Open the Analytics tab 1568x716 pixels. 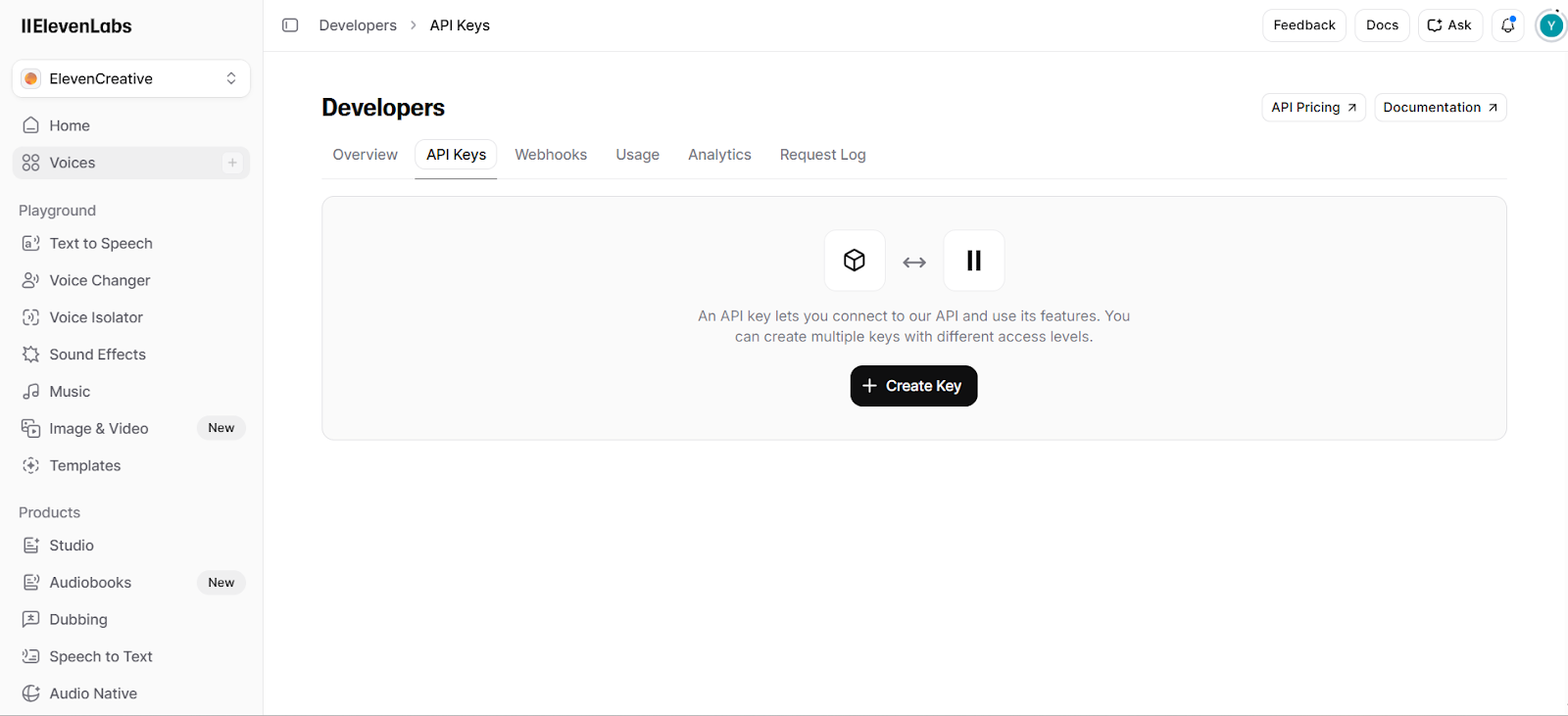click(x=719, y=155)
